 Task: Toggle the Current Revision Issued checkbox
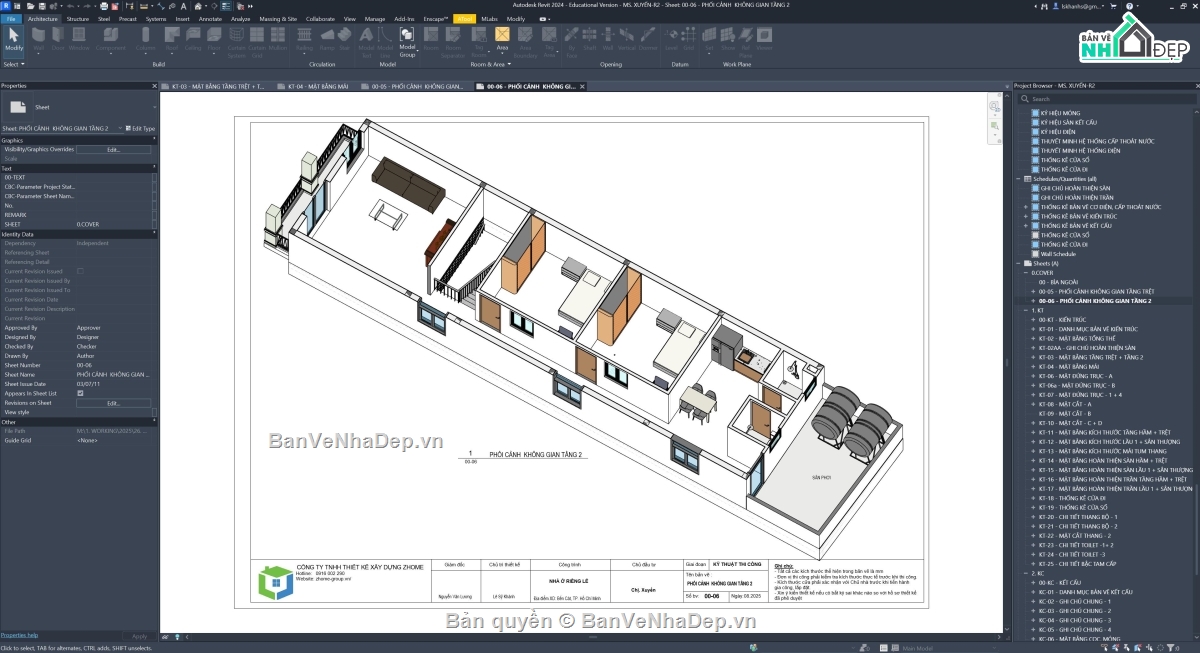[80, 271]
